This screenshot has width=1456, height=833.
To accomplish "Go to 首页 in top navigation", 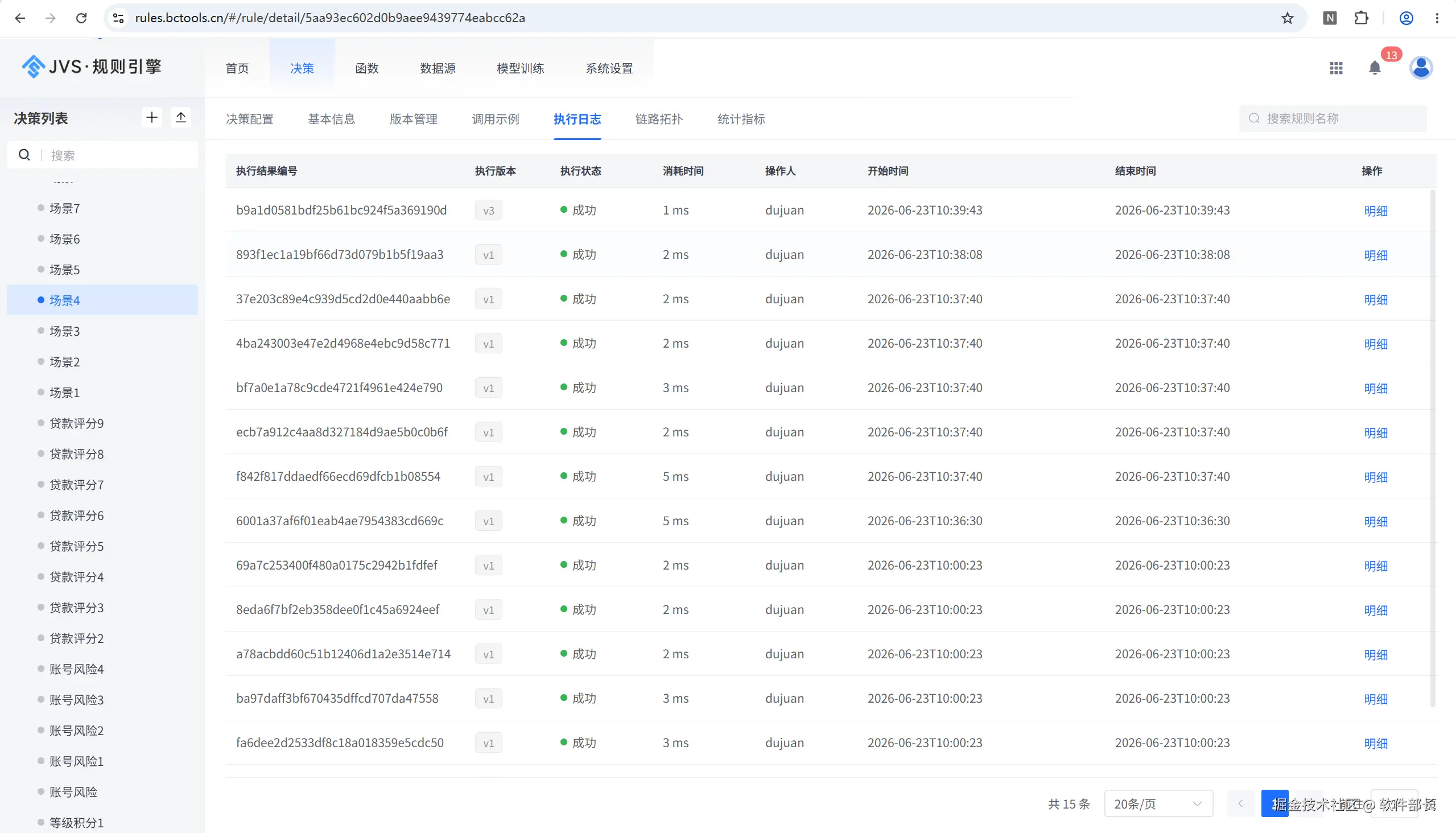I will pyautogui.click(x=237, y=68).
